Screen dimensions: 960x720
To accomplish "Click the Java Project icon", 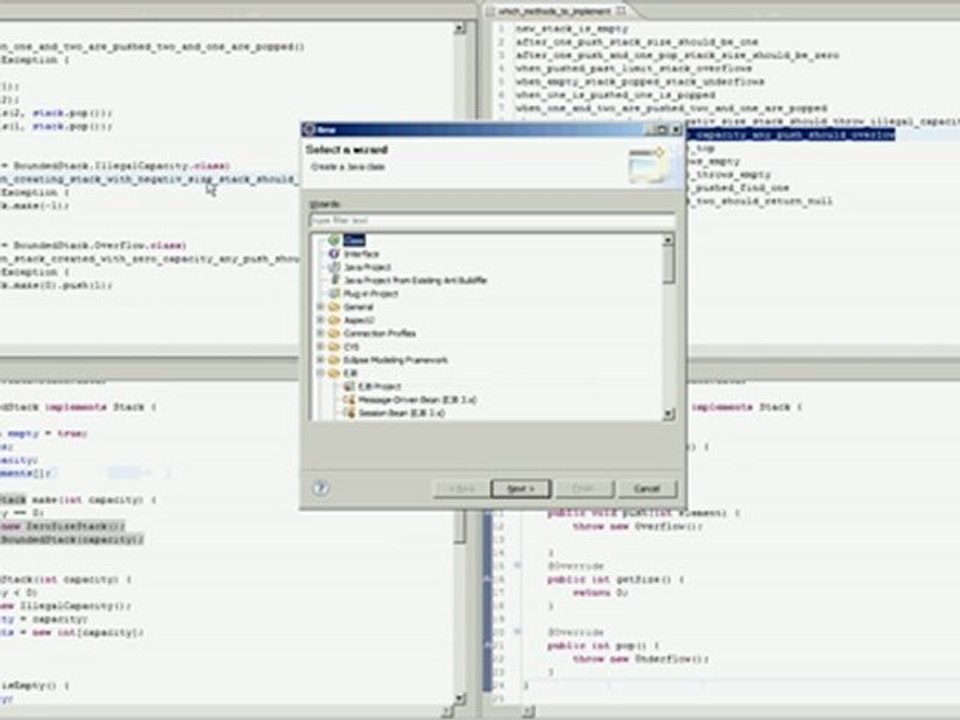I will pyautogui.click(x=334, y=267).
